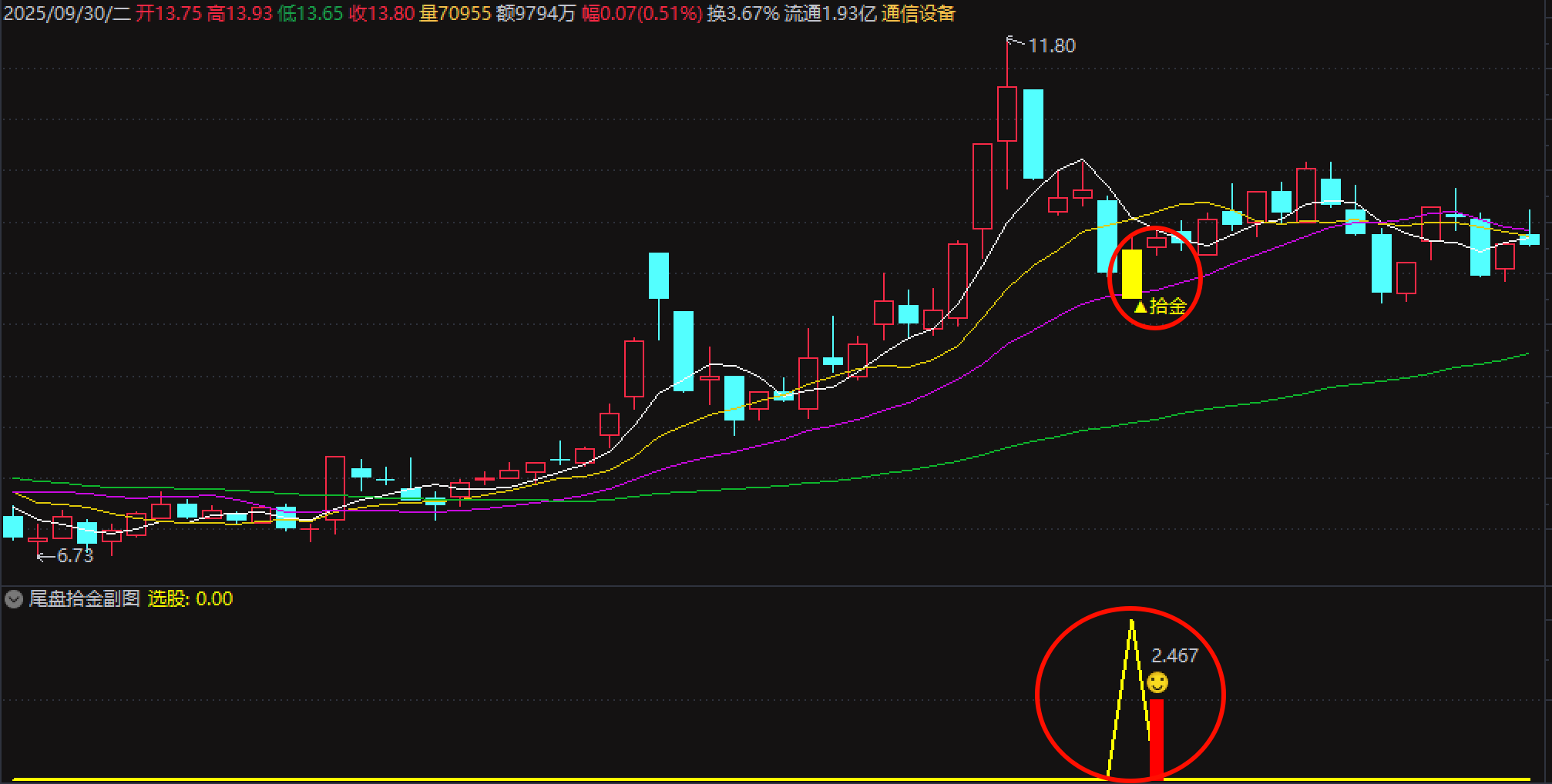Open the 通信设备 sector label

pos(918,14)
